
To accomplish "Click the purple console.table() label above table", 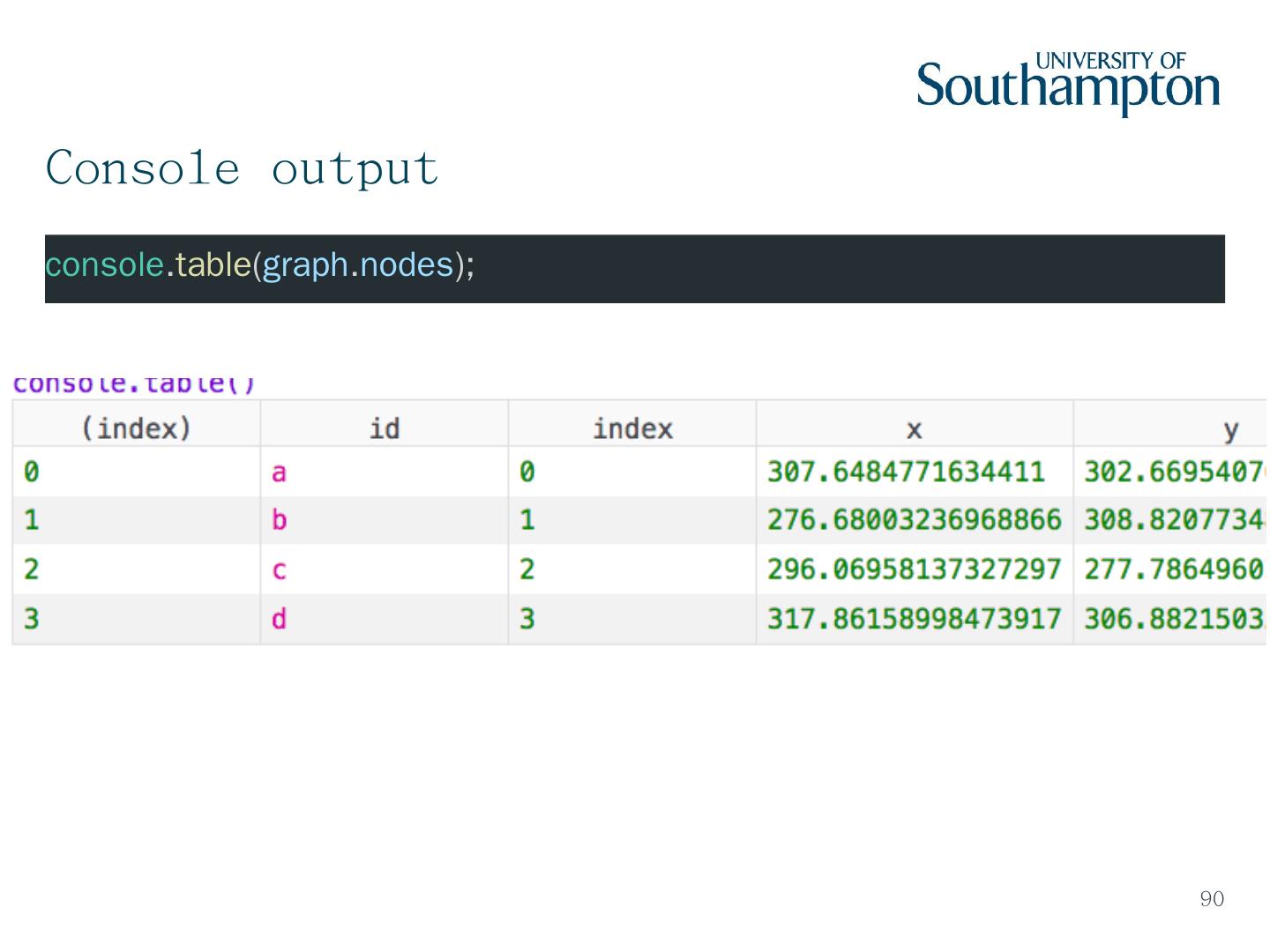I will click(x=134, y=385).
